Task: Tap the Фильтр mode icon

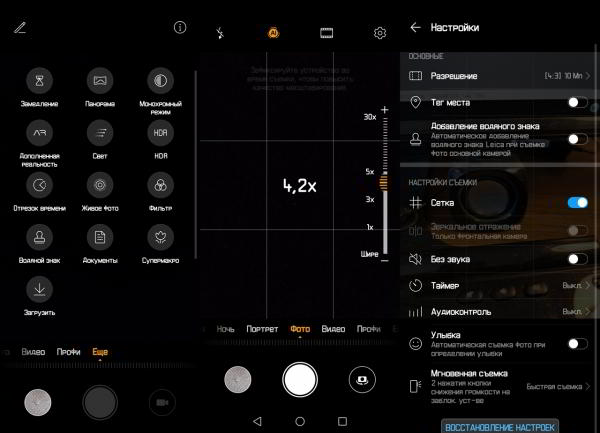Action: pyautogui.click(x=160, y=185)
